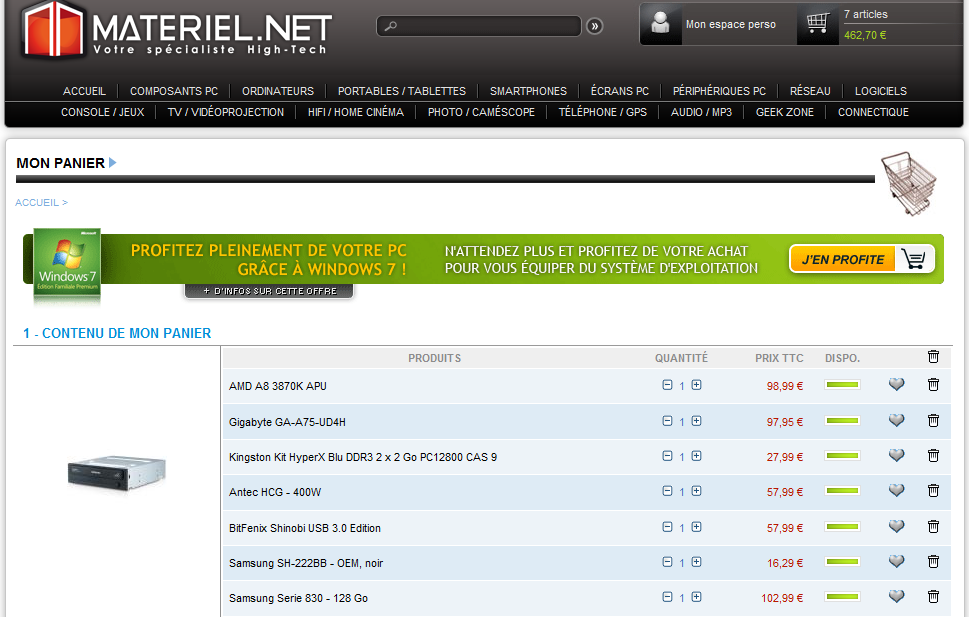
Task: Click the shopping cart icon in header
Action: 818,24
